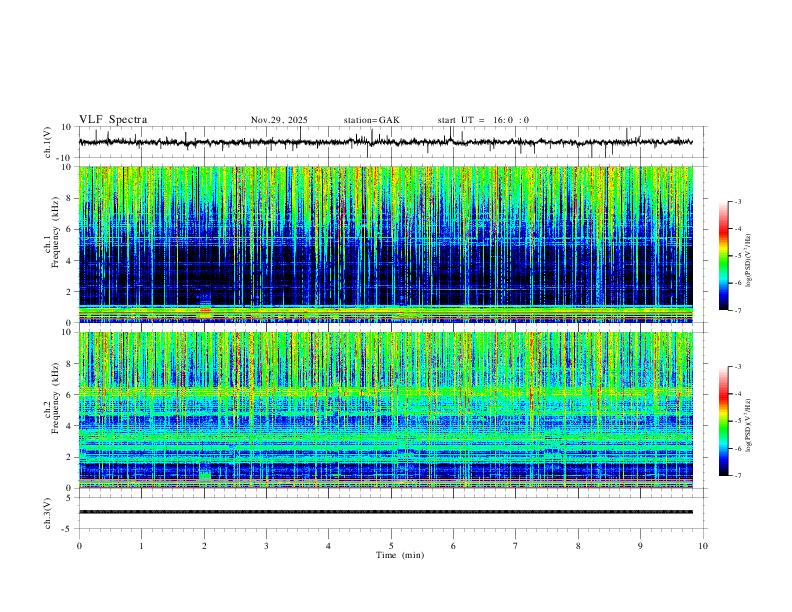Click the ch.1 PSD color scale bar

pos(724,256)
